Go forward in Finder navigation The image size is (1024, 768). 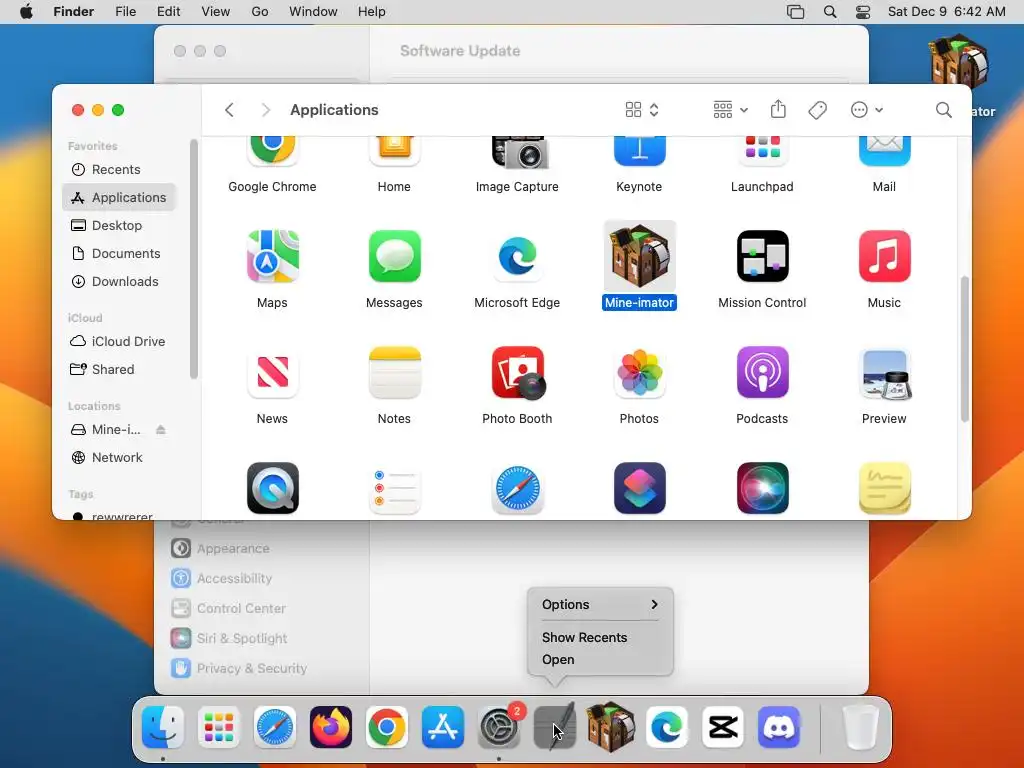pyautogui.click(x=265, y=110)
